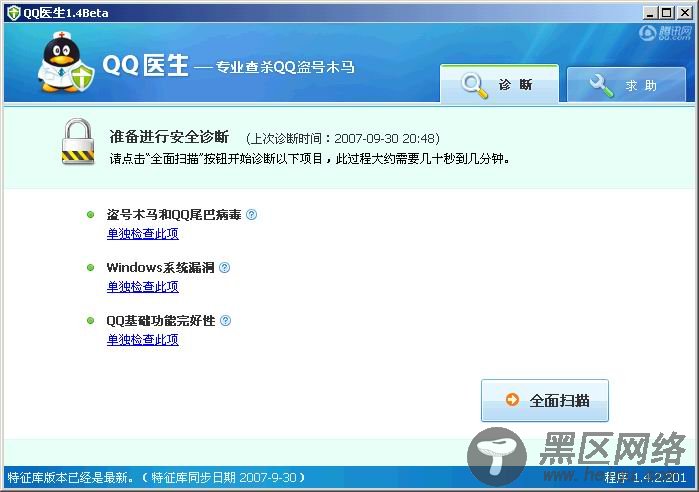Click the green bullet beside 盗号木马和QQ尾巴病毒
Image resolution: width=699 pixels, height=492 pixels.
point(90,215)
